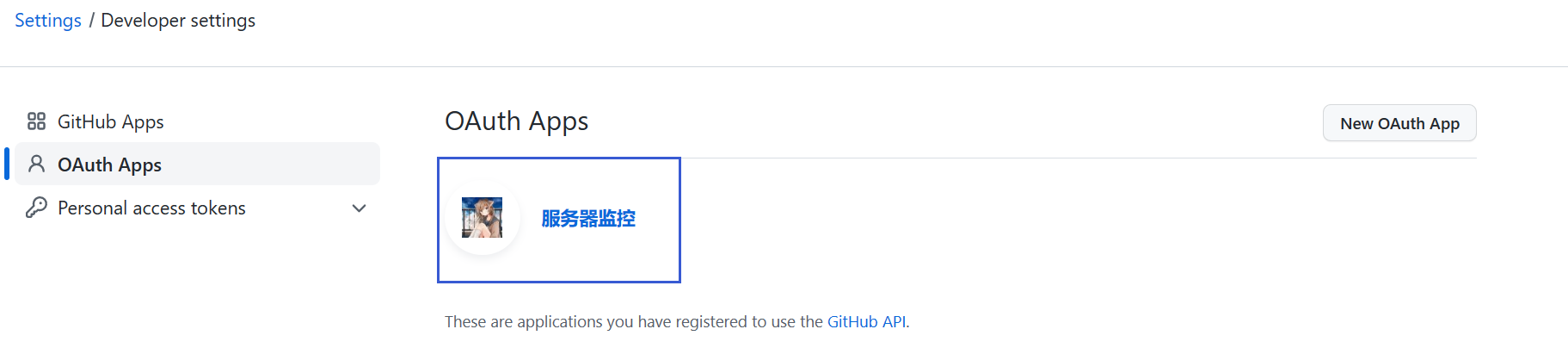Screen dimensions: 1568x354
Task: Follow the GitHub API link
Action: coord(866,322)
